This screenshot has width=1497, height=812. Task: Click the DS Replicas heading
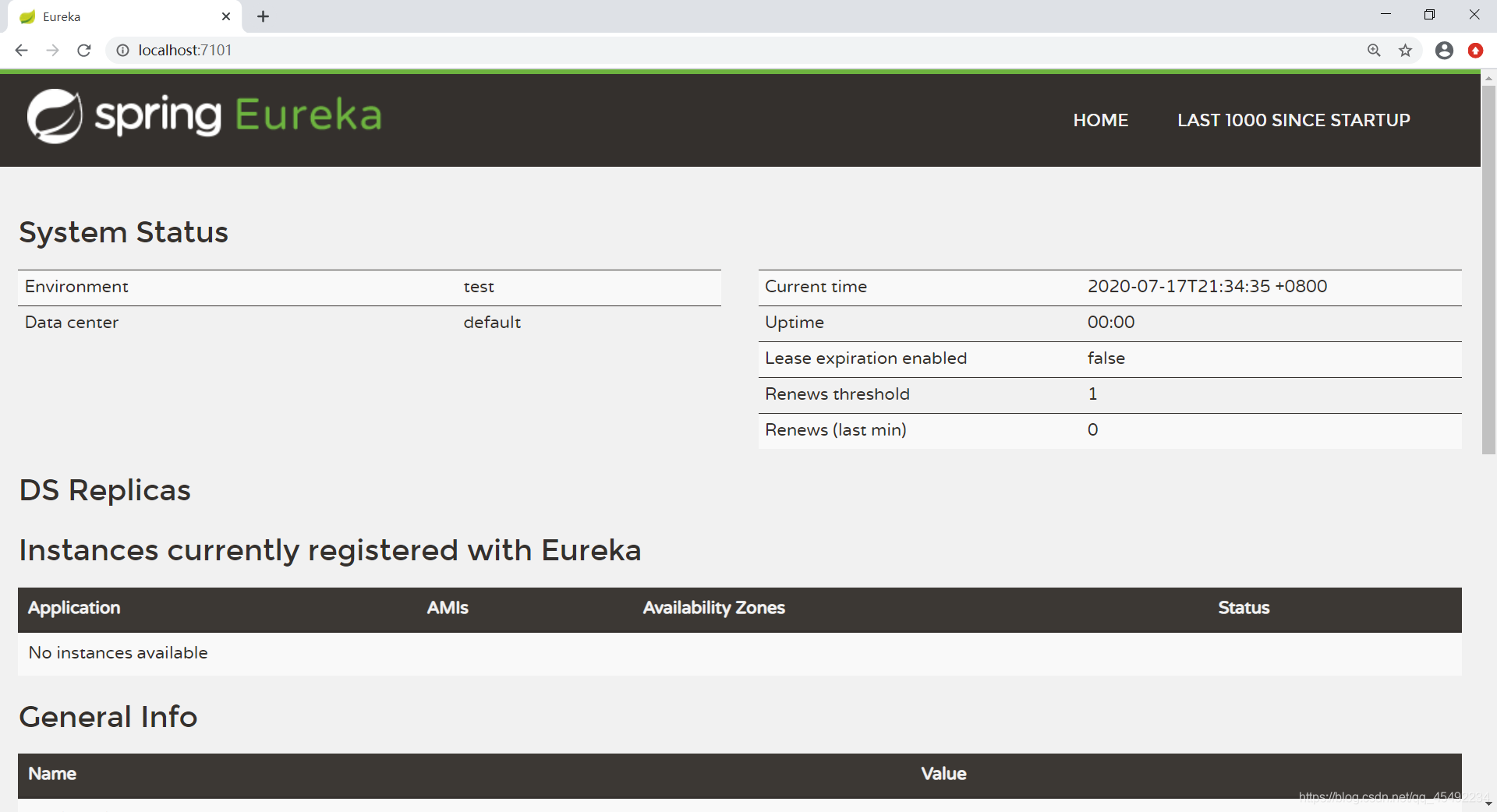pyautogui.click(x=104, y=490)
